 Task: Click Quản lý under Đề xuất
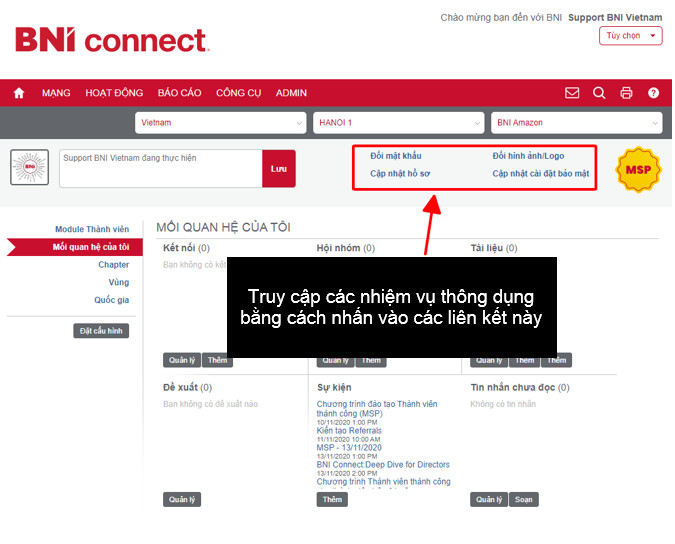pyautogui.click(x=182, y=499)
